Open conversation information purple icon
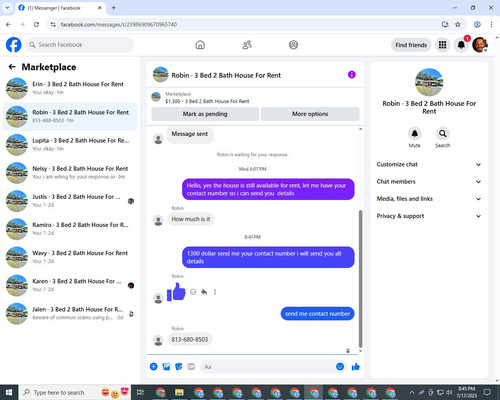This screenshot has height=400, width=500. pos(352,75)
